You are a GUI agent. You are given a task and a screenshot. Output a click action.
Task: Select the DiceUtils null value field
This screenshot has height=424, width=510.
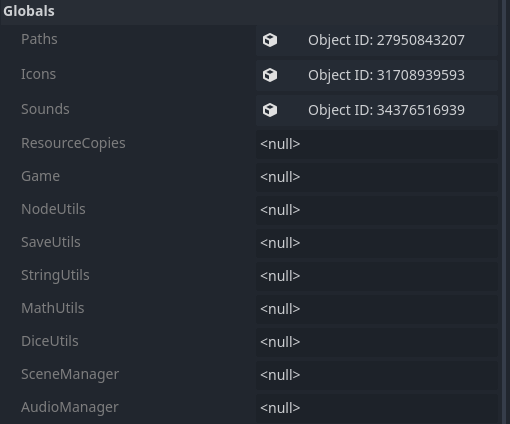377,342
